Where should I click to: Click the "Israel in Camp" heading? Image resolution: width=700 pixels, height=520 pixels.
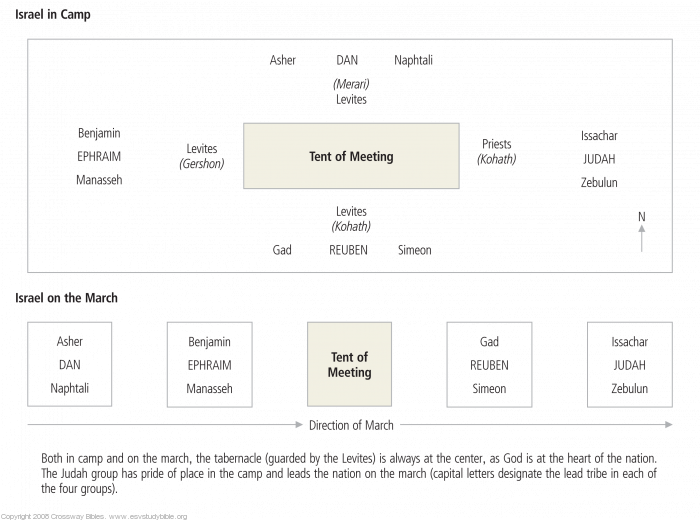click(52, 15)
